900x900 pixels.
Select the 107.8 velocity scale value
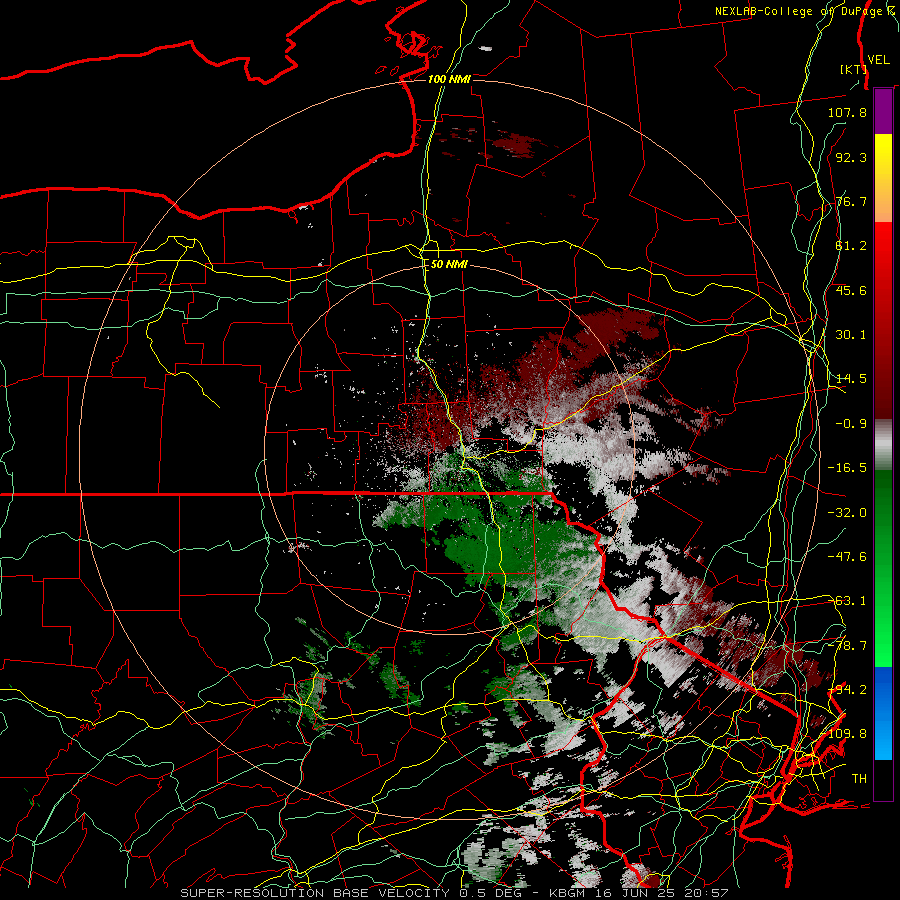coord(847,112)
